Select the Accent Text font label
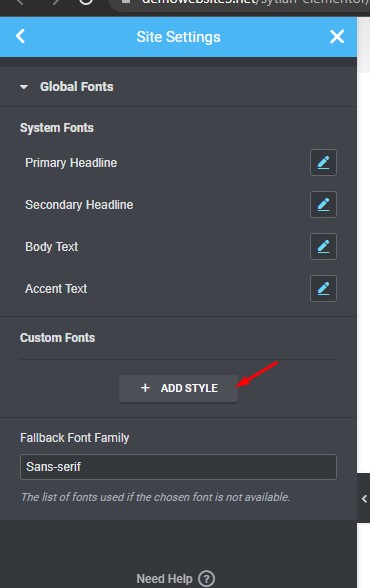This screenshot has height=588, width=370. pos(56,289)
